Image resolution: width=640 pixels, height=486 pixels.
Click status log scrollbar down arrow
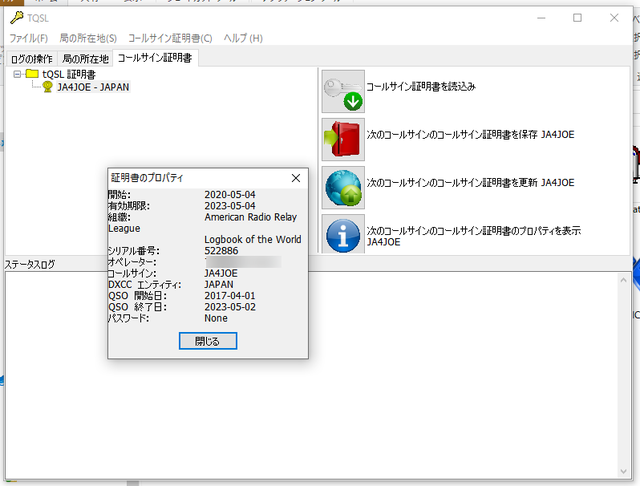pyautogui.click(x=623, y=471)
